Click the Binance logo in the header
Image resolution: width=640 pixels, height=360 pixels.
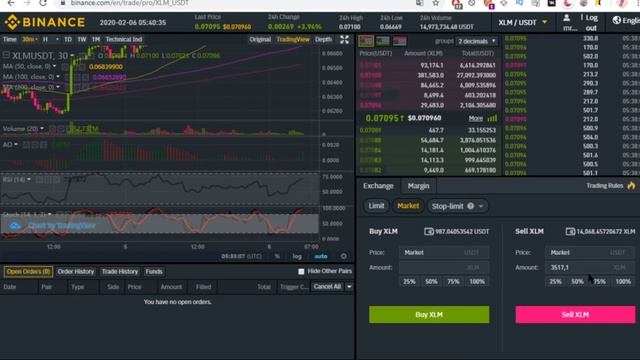tap(45, 22)
